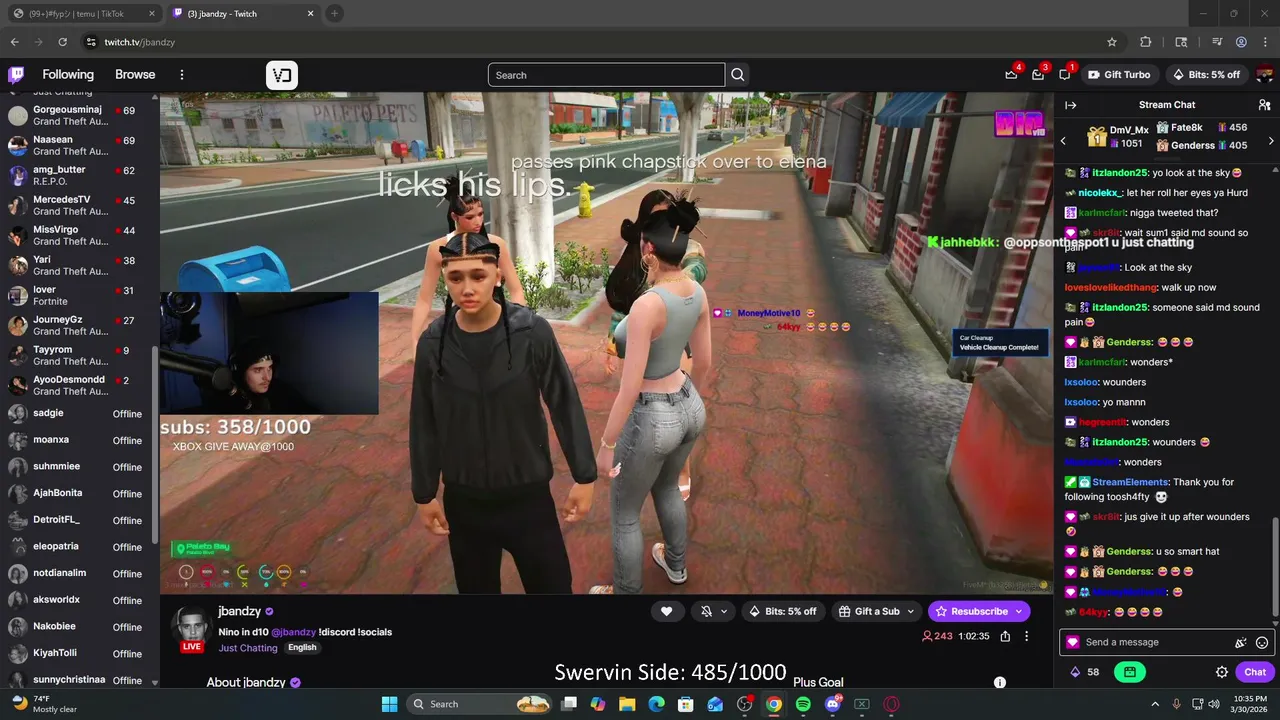The height and width of the screenshot is (720, 1280).
Task: Show hidden system tray icons
Action: click(x=1155, y=704)
